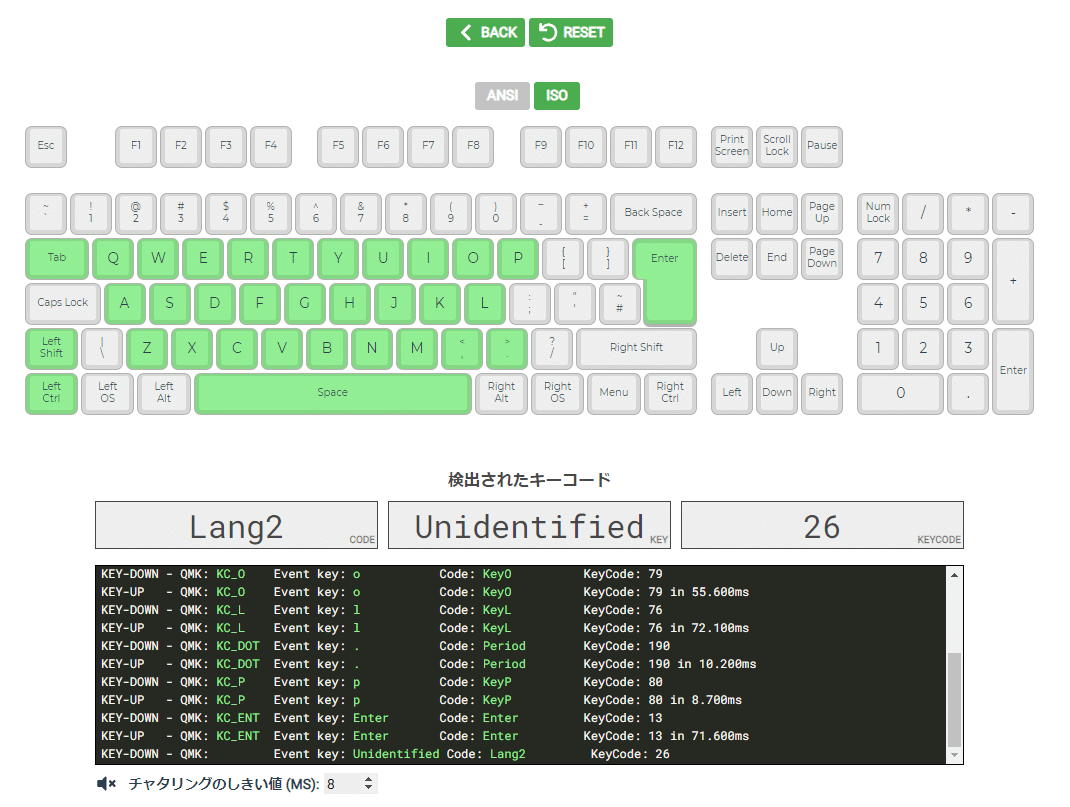This screenshot has height=807, width=1070.
Task: Click the Scroll Lock key
Action: tap(777, 146)
